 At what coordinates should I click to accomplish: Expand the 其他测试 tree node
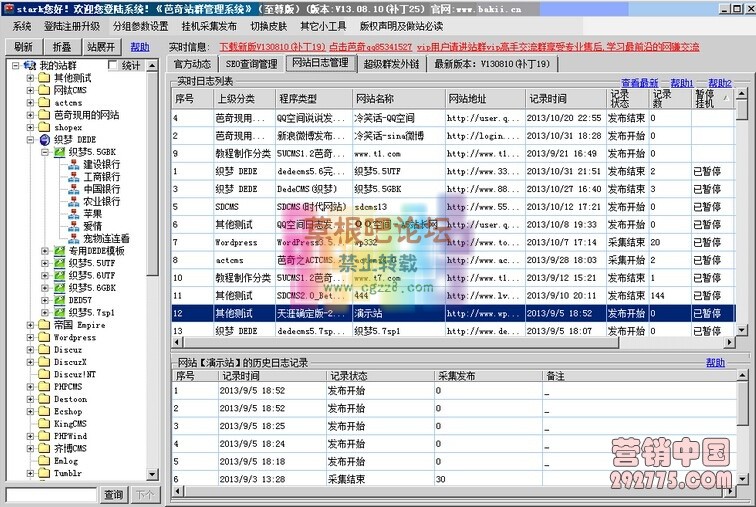30,78
